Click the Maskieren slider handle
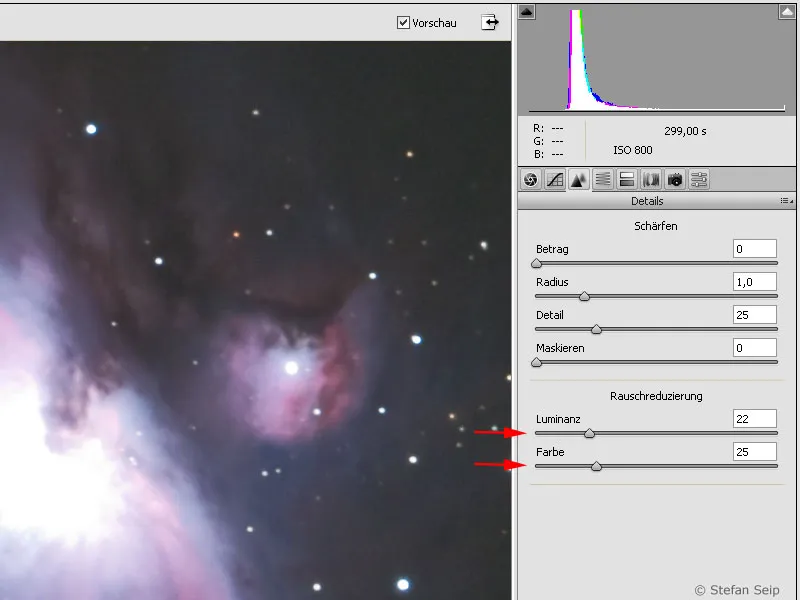The width and height of the screenshot is (800, 600). pyautogui.click(x=536, y=363)
